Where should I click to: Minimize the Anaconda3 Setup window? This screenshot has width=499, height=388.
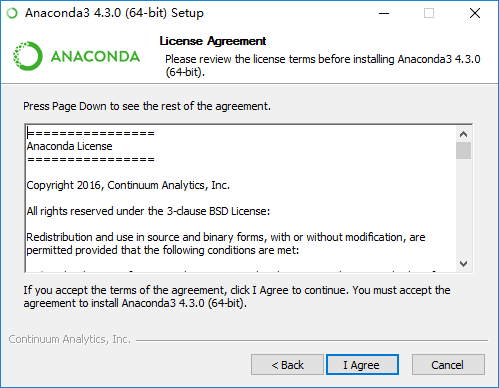(x=384, y=13)
